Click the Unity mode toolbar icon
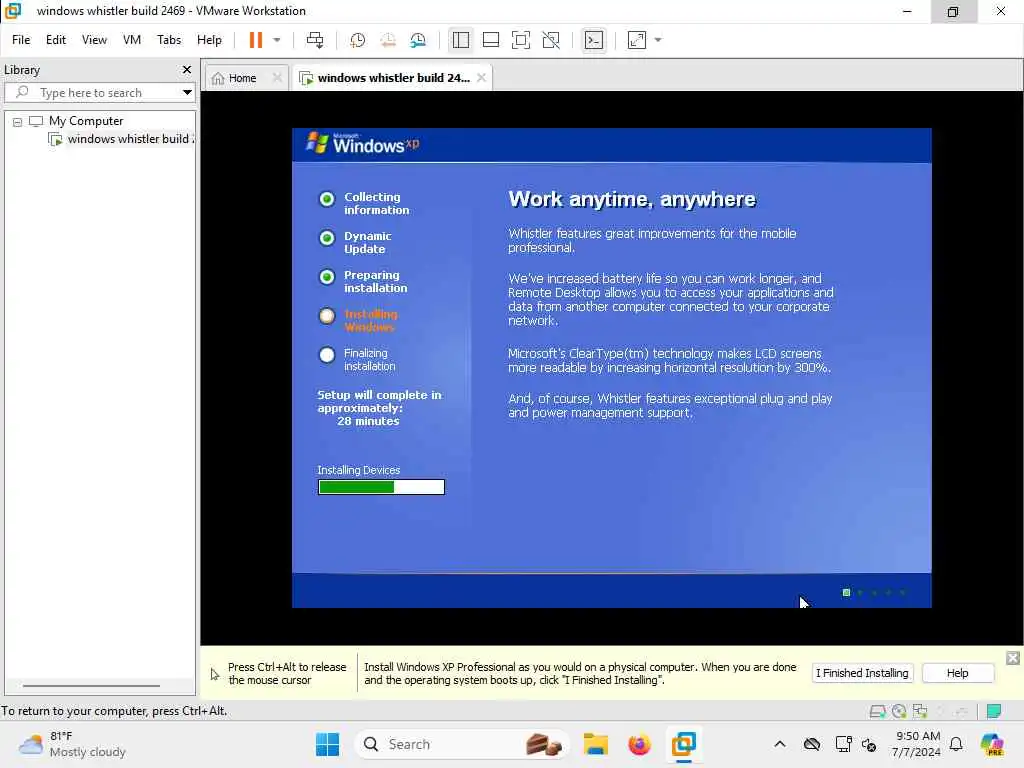Viewport: 1024px width, 768px height. coord(551,40)
